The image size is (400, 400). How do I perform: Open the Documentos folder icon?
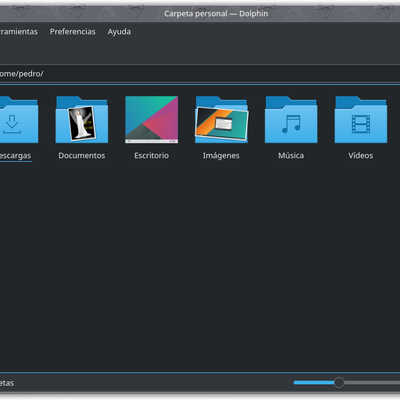tap(82, 120)
